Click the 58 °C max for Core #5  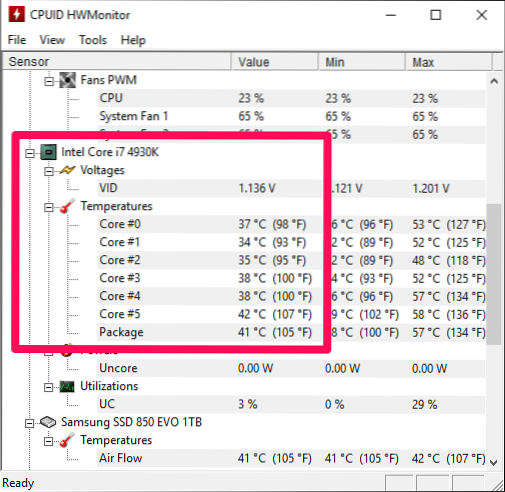click(x=448, y=314)
